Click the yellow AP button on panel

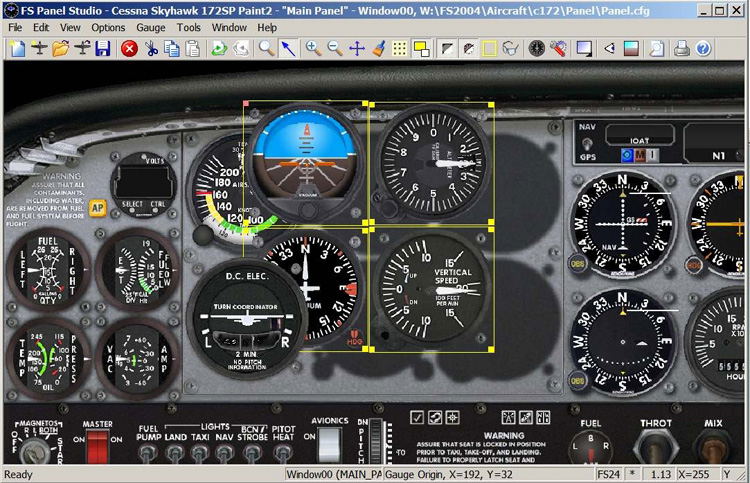[98, 208]
